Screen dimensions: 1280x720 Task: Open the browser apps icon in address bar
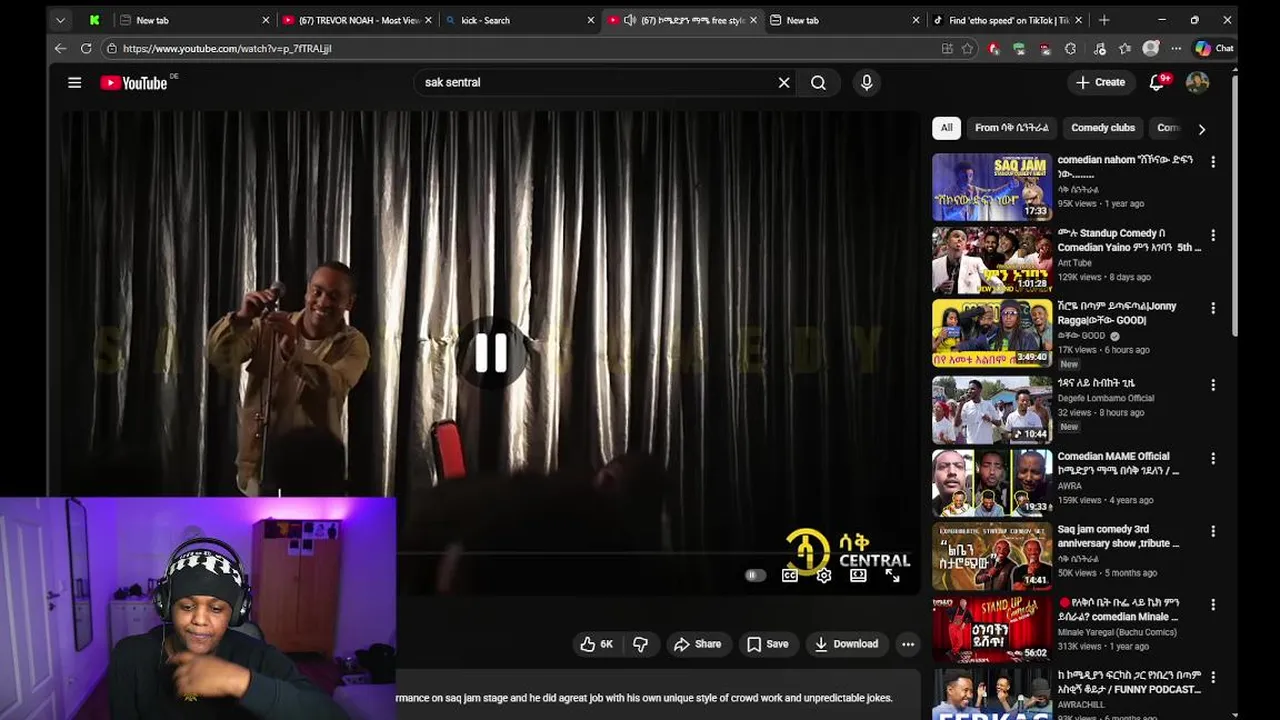click(x=947, y=48)
